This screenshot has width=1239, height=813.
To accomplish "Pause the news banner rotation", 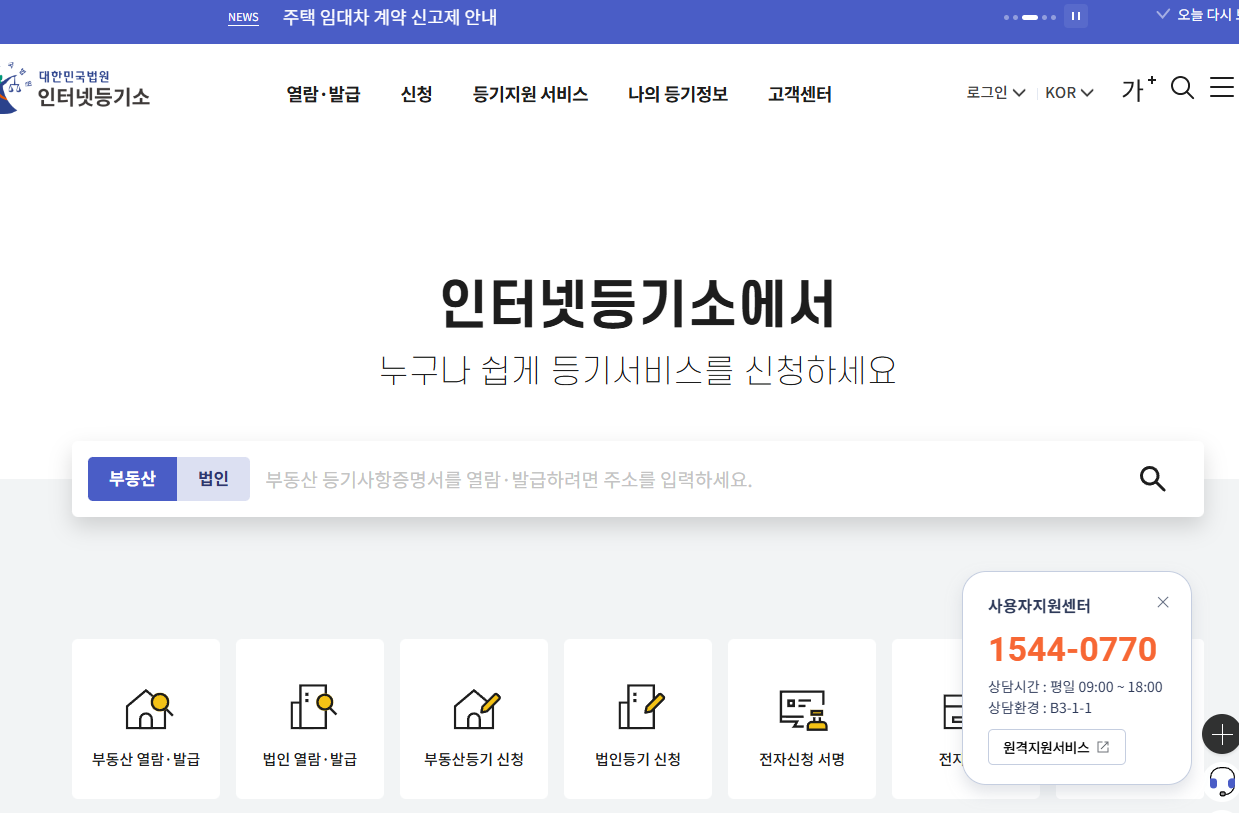I will tap(1075, 17).
